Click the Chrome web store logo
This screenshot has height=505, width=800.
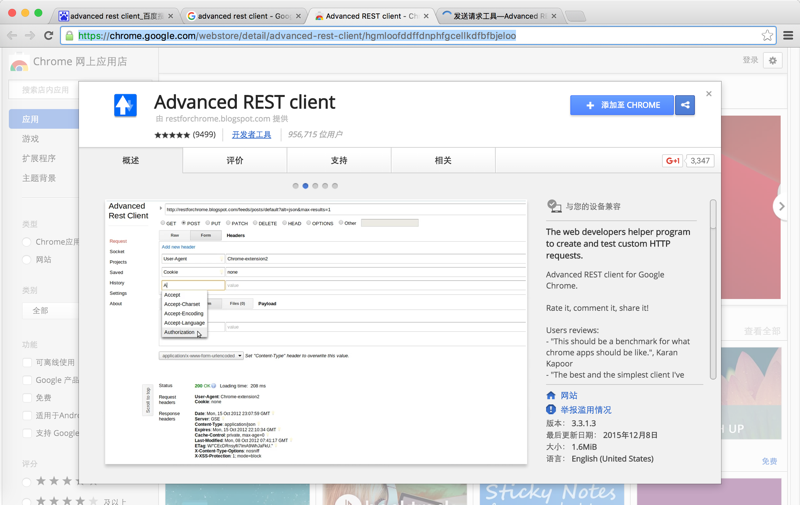click(19, 62)
